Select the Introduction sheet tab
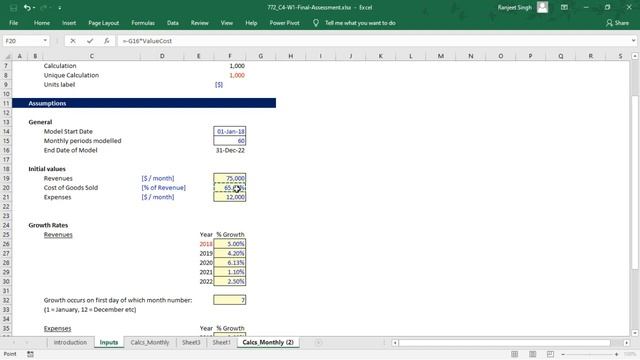 pyautogui.click(x=70, y=342)
